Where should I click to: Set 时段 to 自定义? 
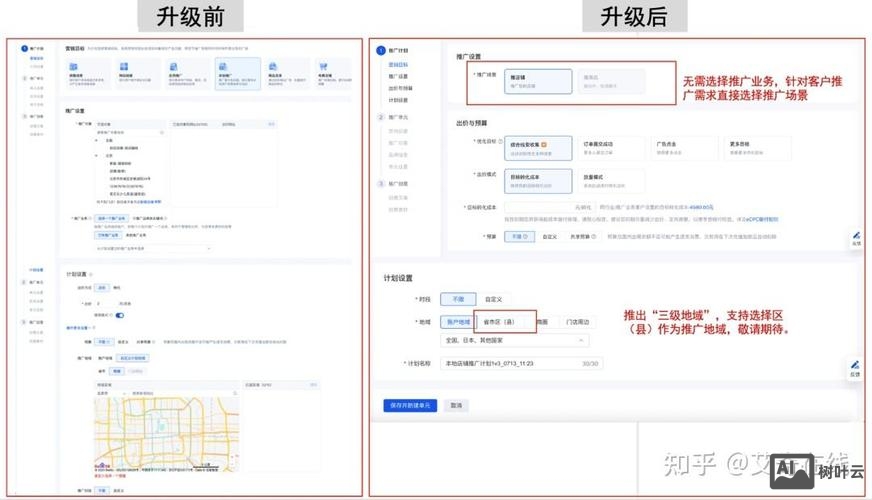click(x=493, y=299)
